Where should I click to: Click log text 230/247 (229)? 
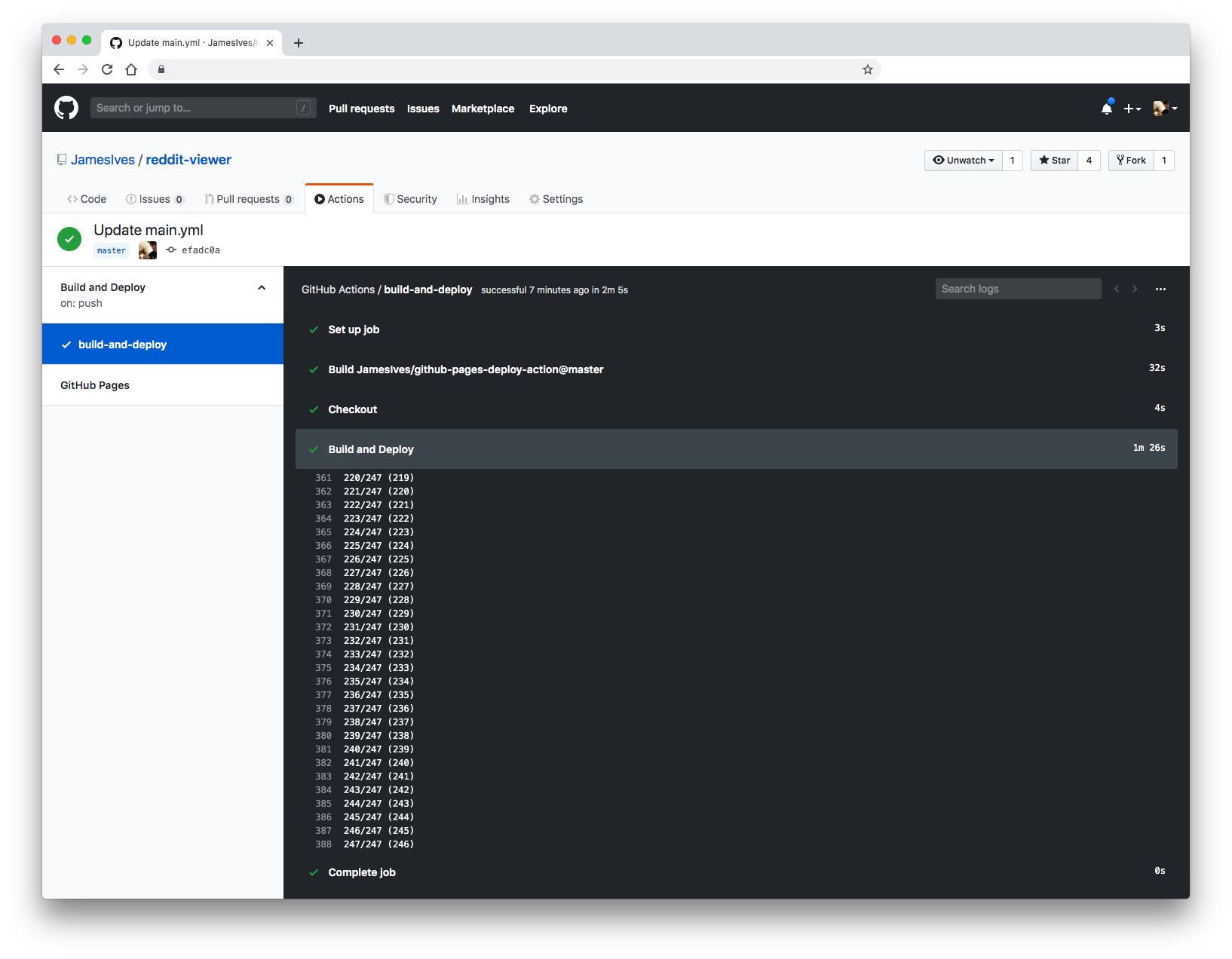tap(378, 614)
